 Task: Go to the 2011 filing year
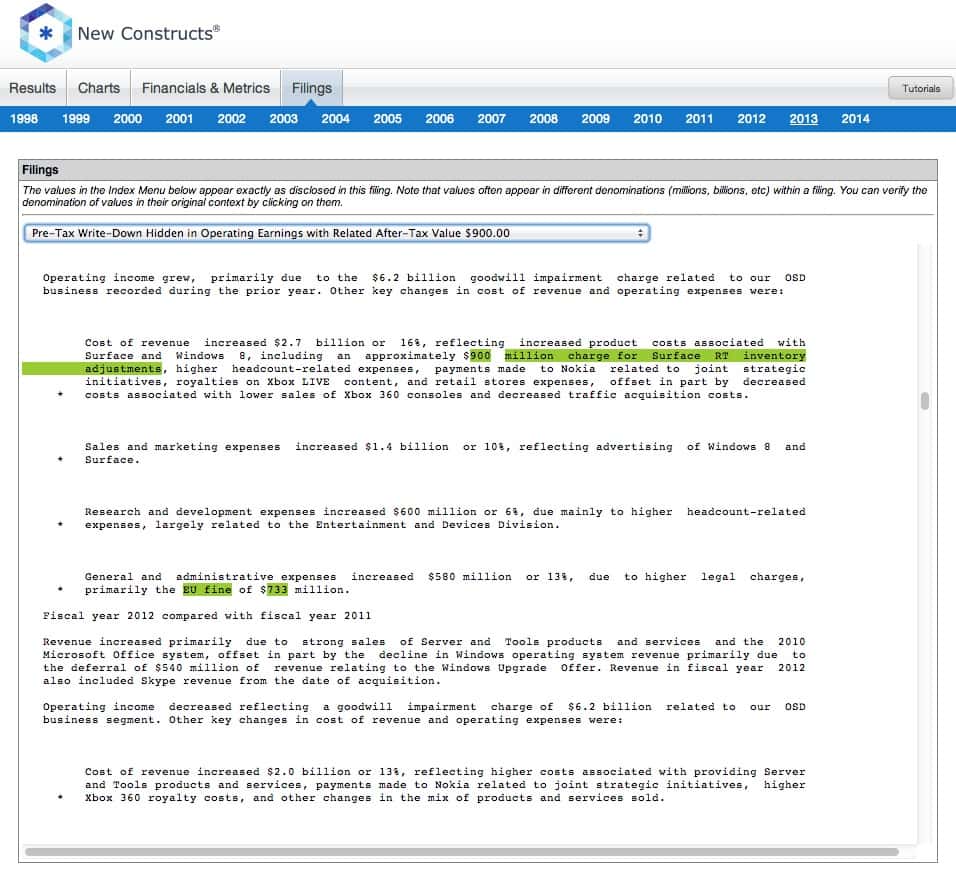tap(699, 119)
